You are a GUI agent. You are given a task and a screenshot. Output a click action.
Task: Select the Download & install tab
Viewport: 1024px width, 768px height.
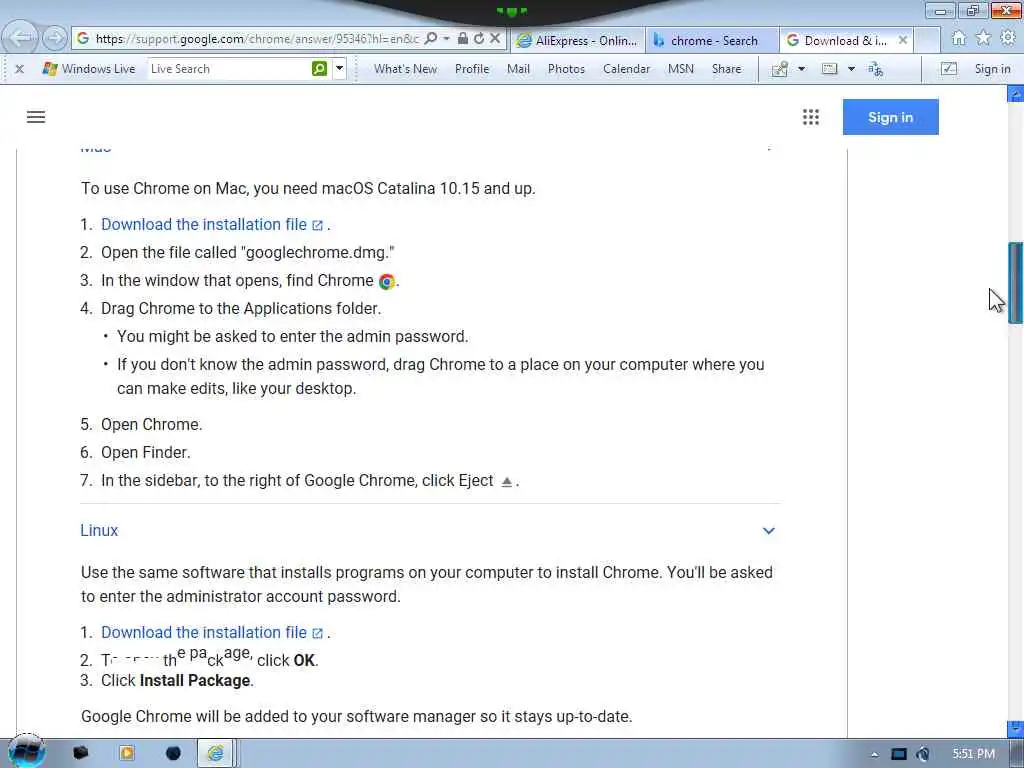[x=838, y=40]
